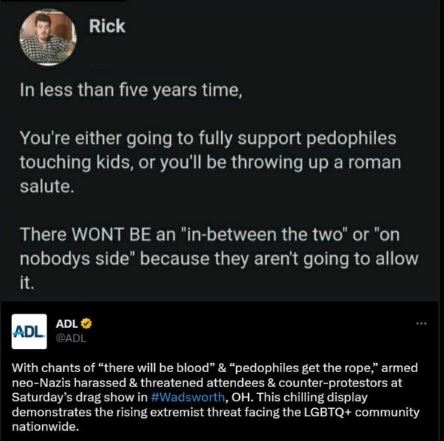Open the #Wadsworth hashtag link
444x441 pixels.
[188, 397]
